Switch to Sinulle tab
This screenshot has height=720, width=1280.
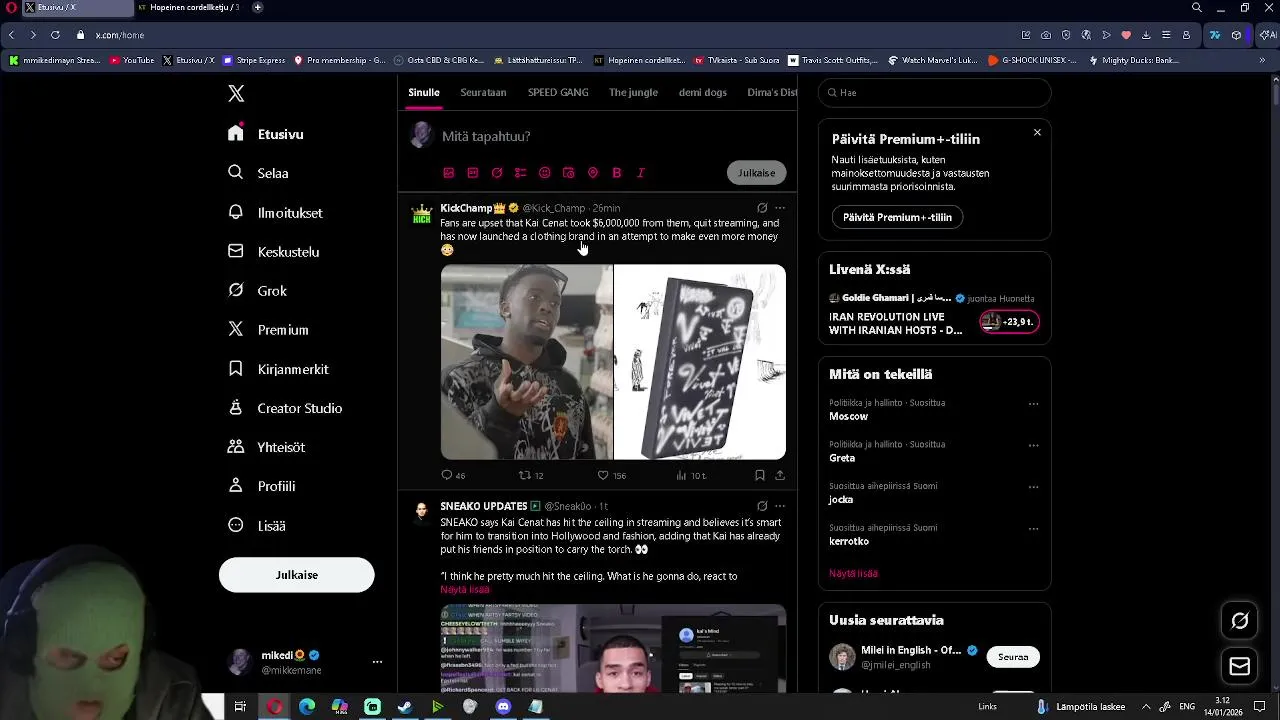pyautogui.click(x=423, y=92)
